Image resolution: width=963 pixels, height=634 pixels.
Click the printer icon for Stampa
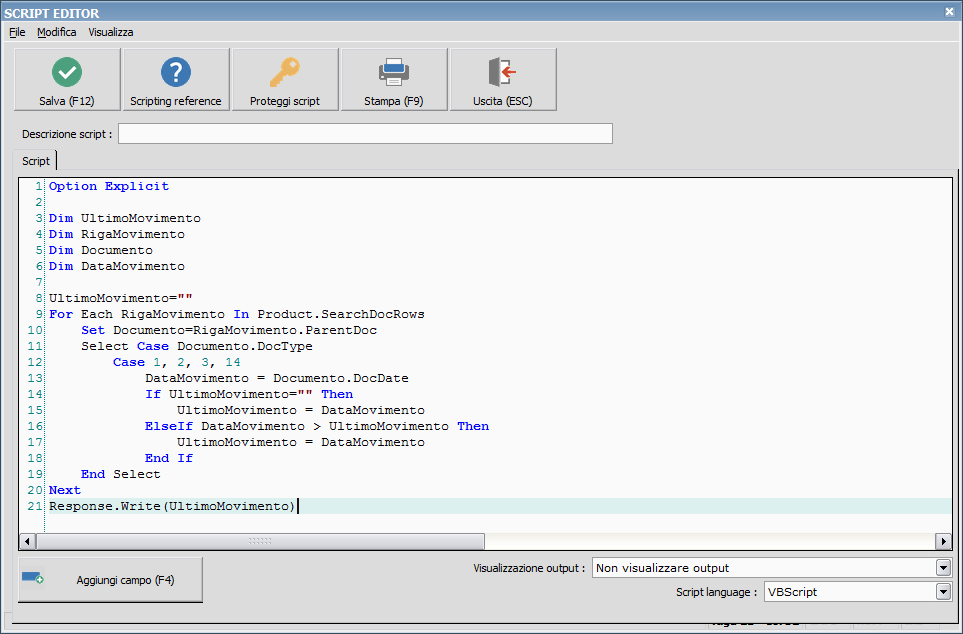click(394, 72)
